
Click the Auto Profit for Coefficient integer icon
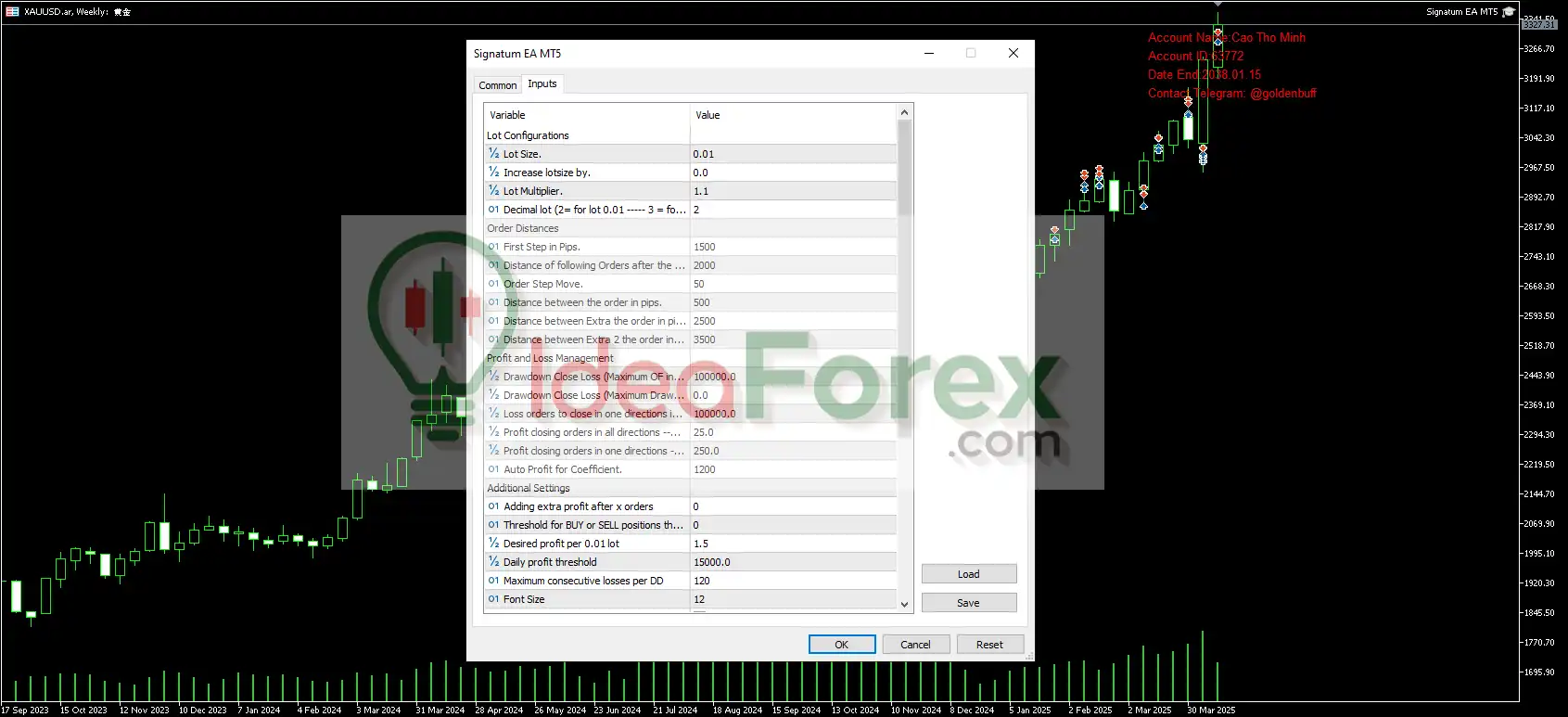tap(493, 469)
